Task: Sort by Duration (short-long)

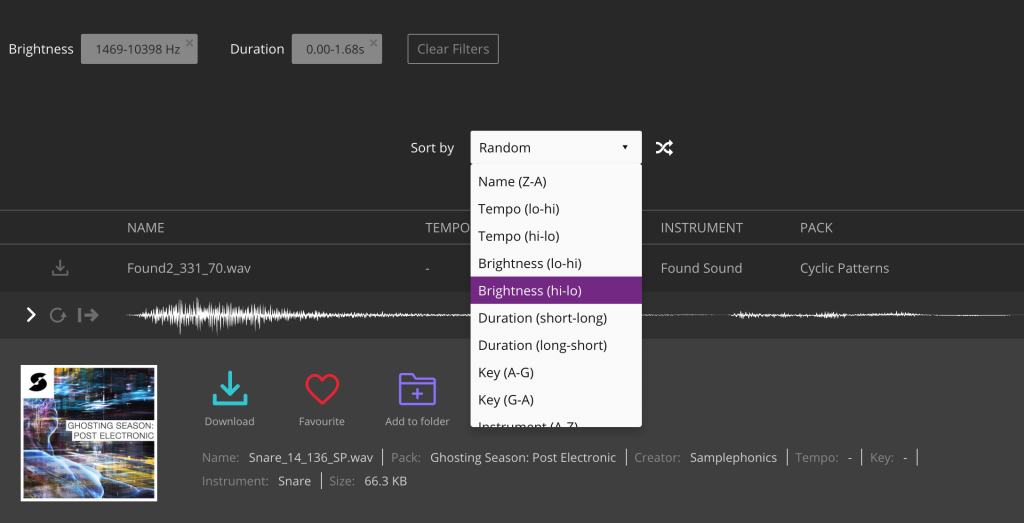Action: [542, 318]
